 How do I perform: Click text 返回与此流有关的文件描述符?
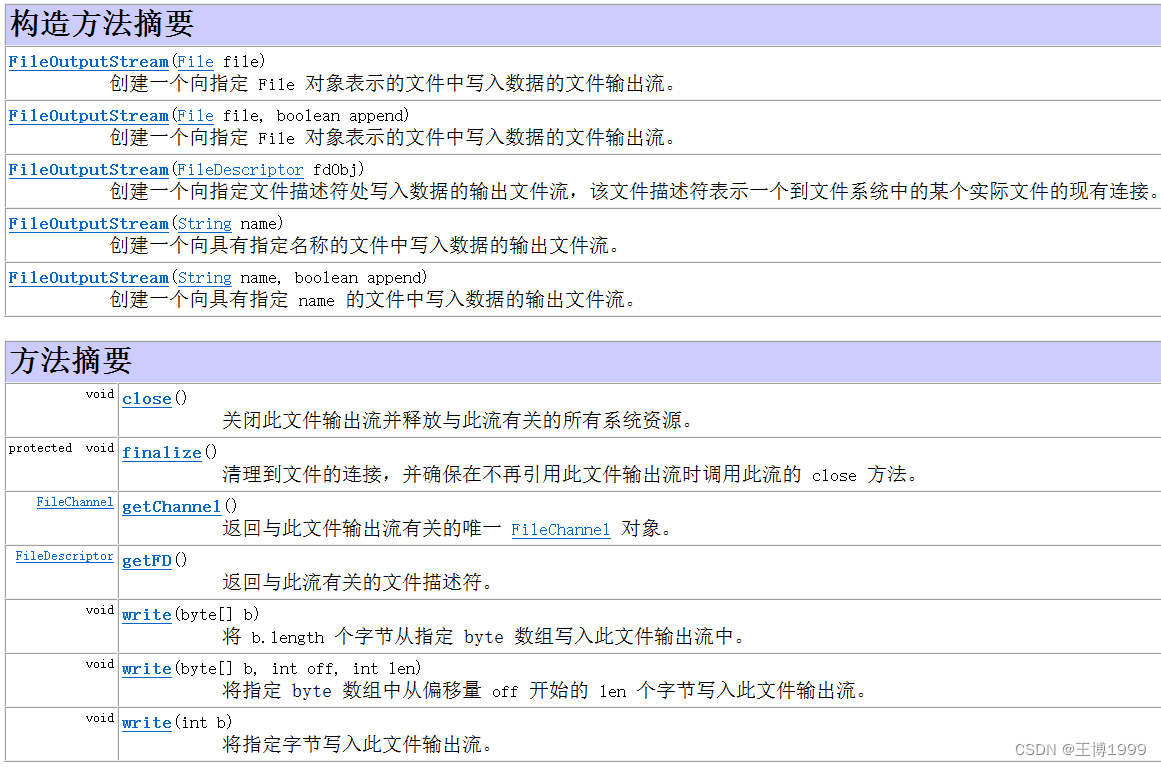point(358,583)
